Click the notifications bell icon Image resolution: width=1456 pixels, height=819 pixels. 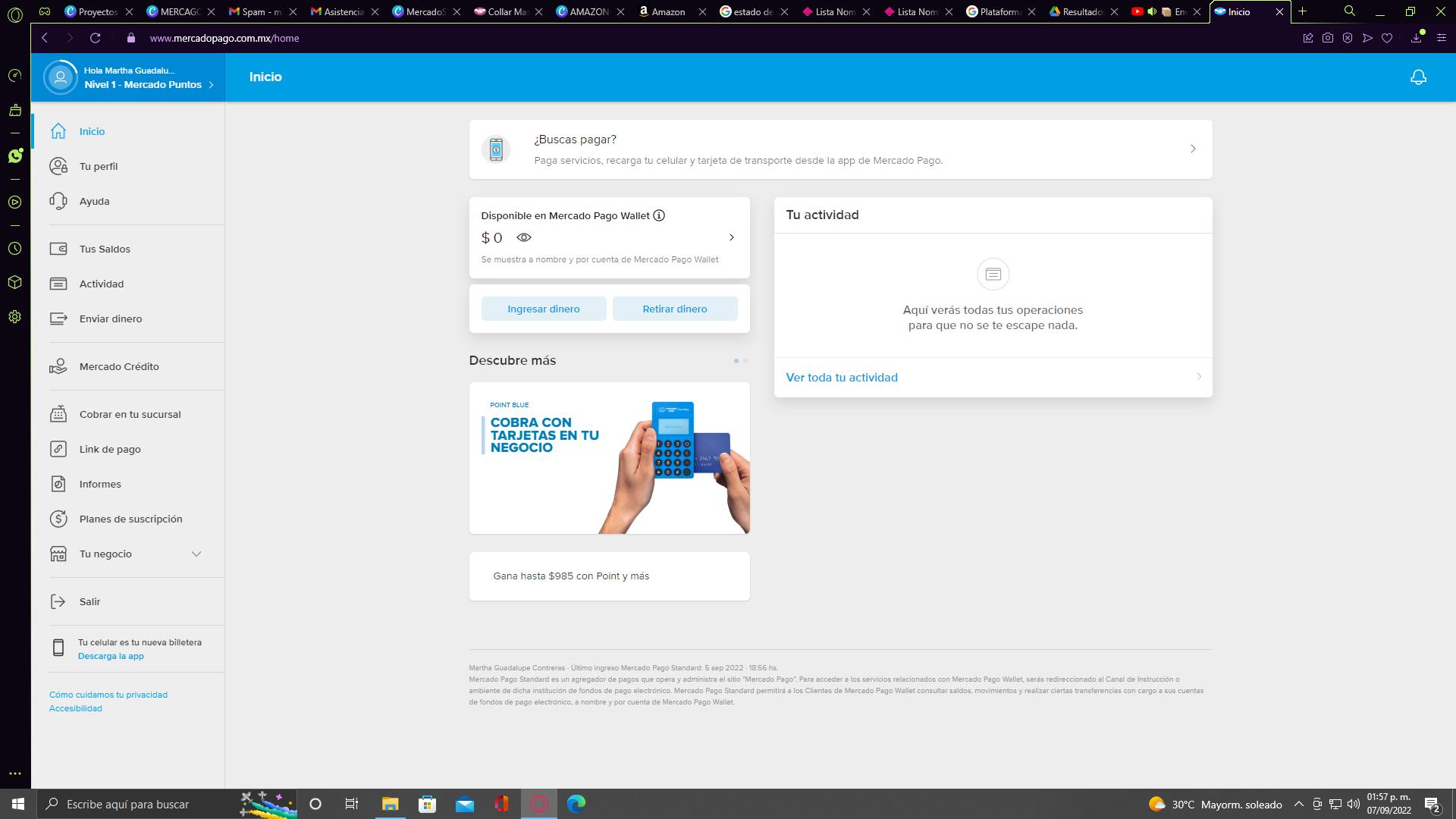click(1418, 77)
